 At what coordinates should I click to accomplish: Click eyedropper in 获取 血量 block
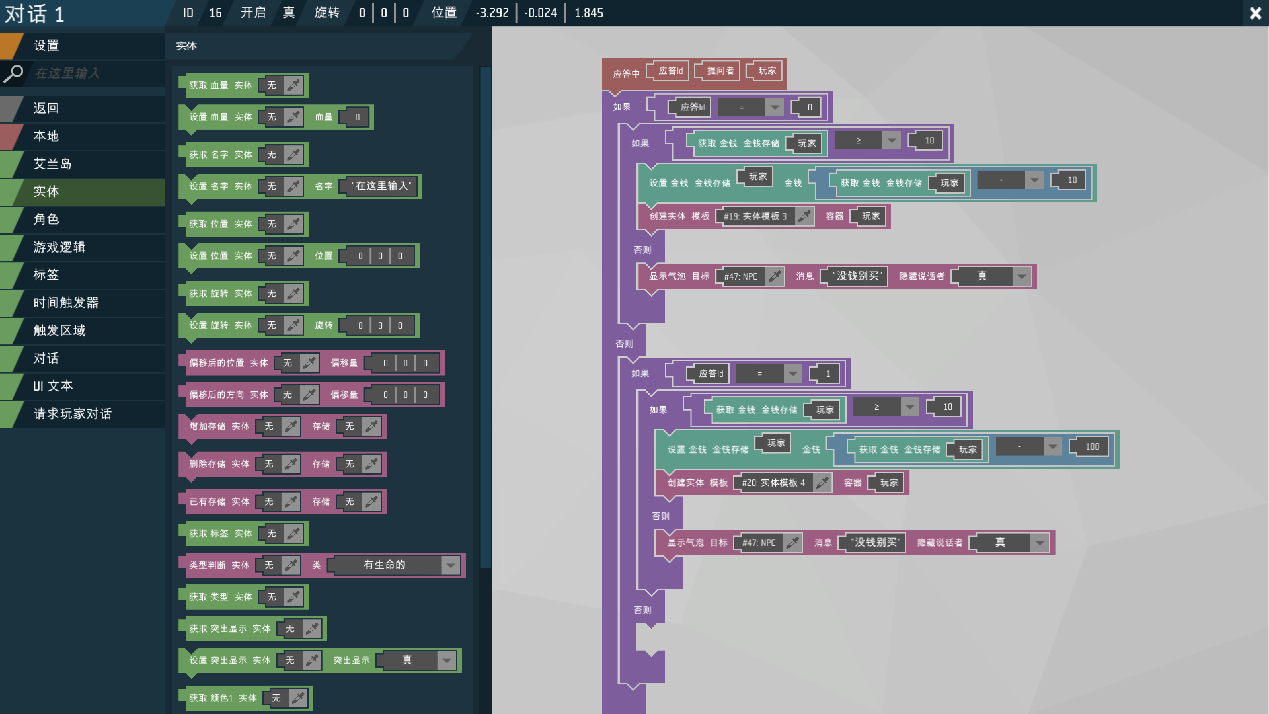point(294,86)
